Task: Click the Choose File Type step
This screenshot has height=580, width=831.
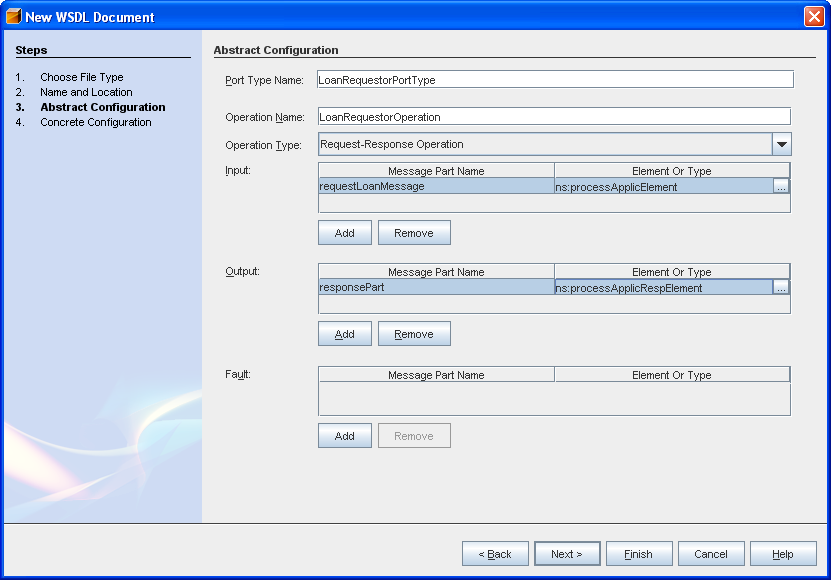Action: [x=82, y=77]
